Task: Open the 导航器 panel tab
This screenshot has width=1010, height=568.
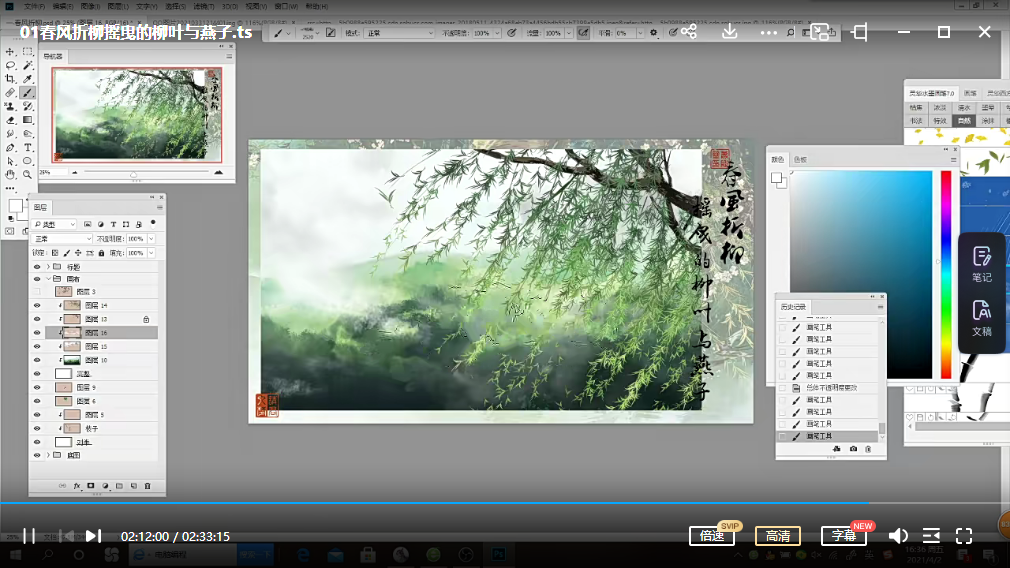Action: click(53, 57)
